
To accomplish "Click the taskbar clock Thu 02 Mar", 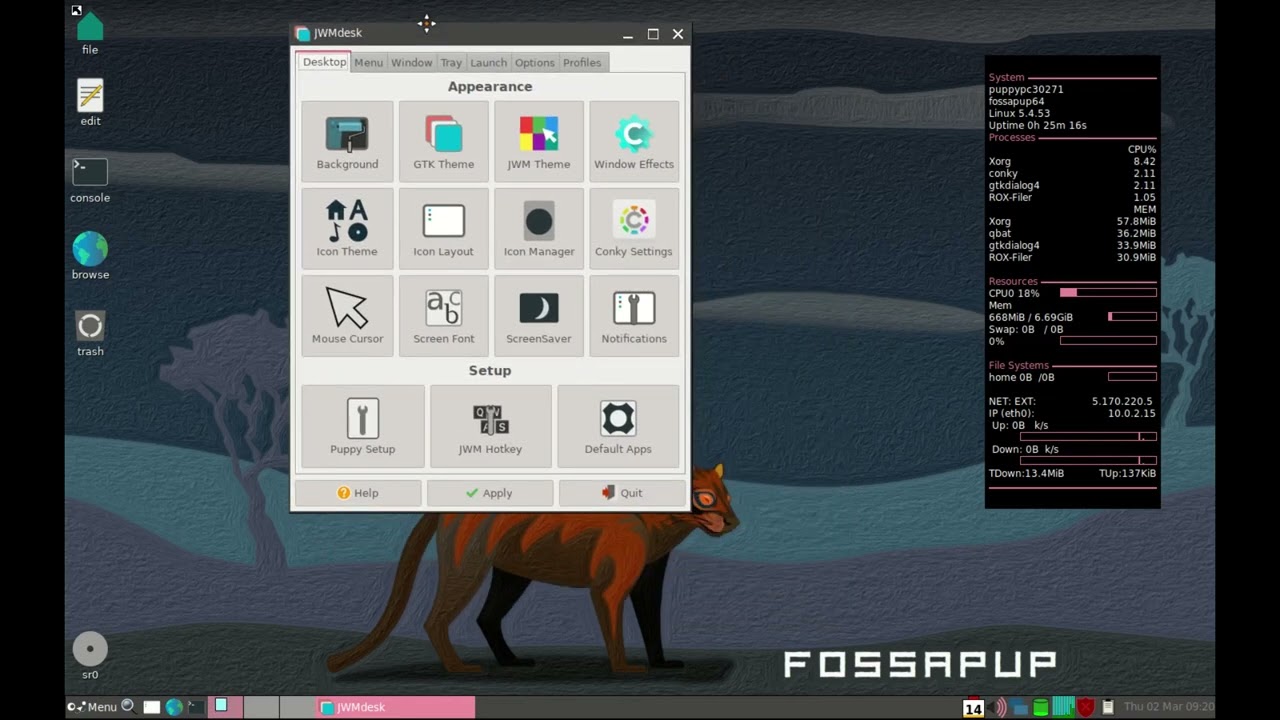I will point(1168,707).
